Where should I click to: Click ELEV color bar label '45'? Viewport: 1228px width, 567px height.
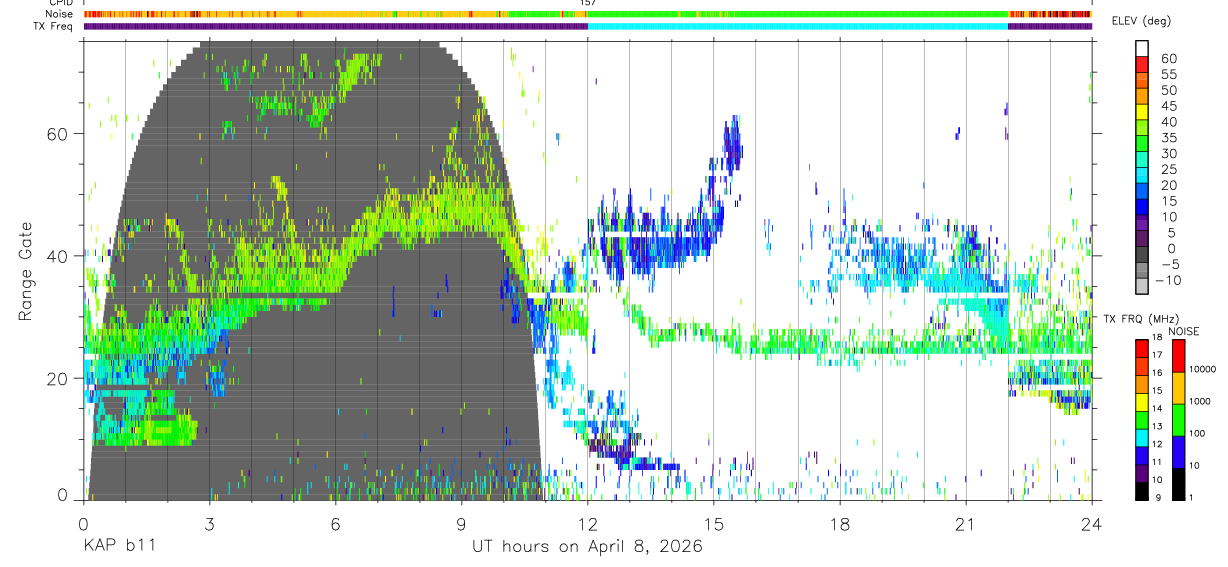[x=1168, y=106]
